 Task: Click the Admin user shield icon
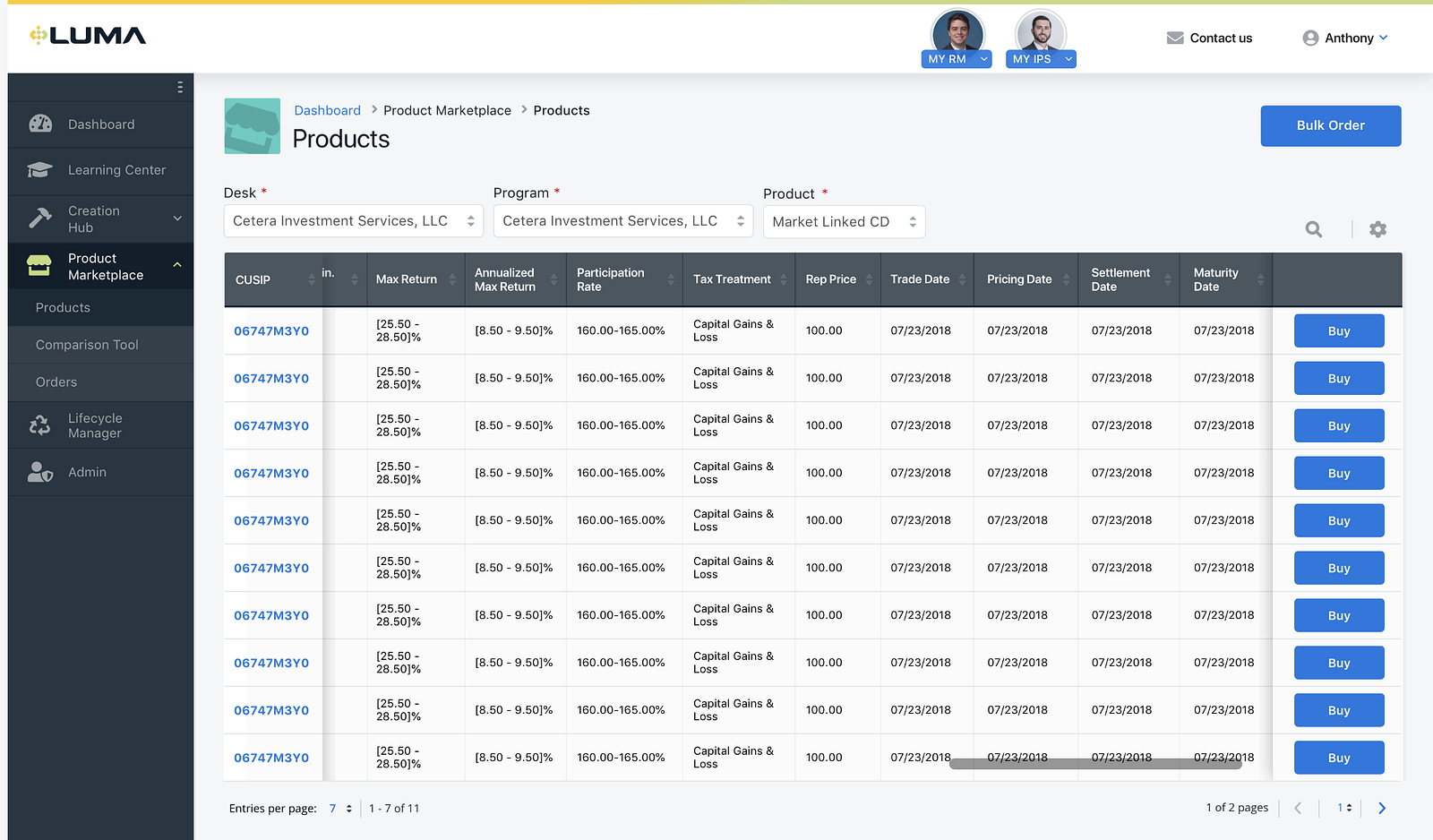point(40,472)
